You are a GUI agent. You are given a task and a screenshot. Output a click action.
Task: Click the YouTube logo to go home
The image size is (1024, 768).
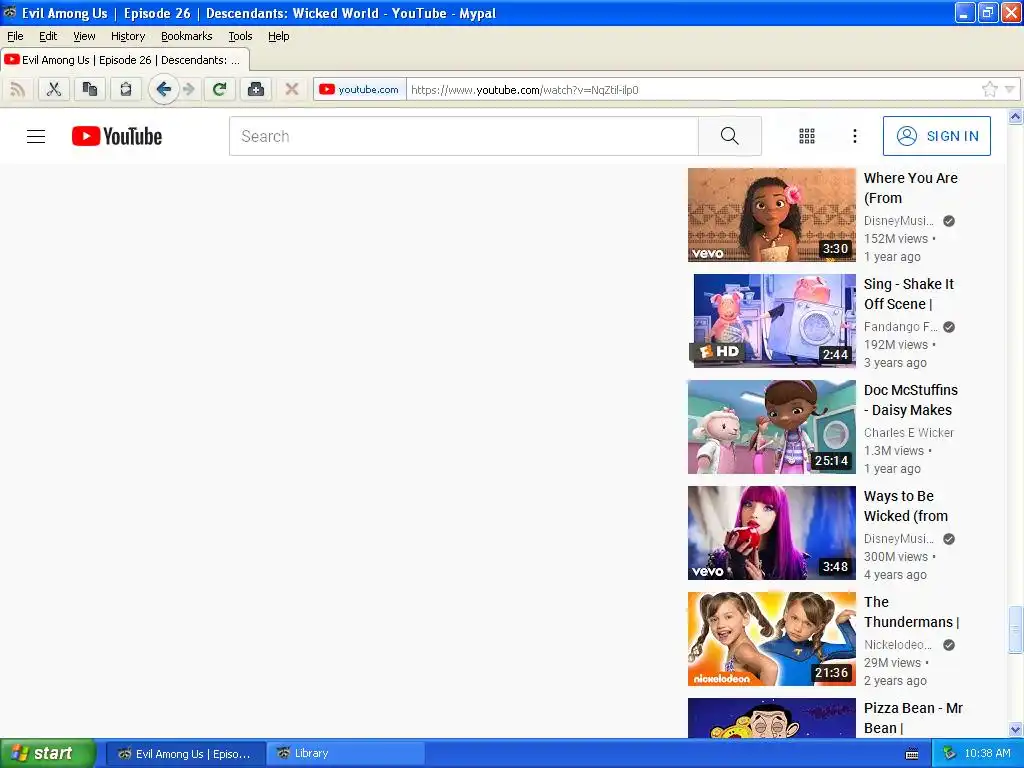click(x=117, y=136)
